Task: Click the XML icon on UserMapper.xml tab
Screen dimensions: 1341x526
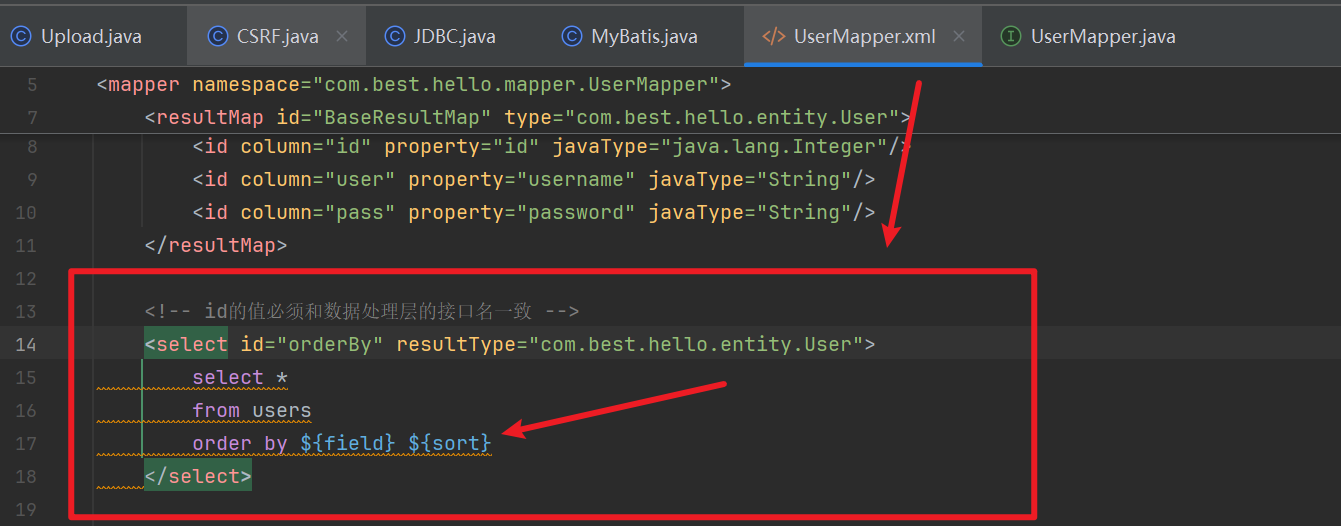Action: pyautogui.click(x=773, y=37)
